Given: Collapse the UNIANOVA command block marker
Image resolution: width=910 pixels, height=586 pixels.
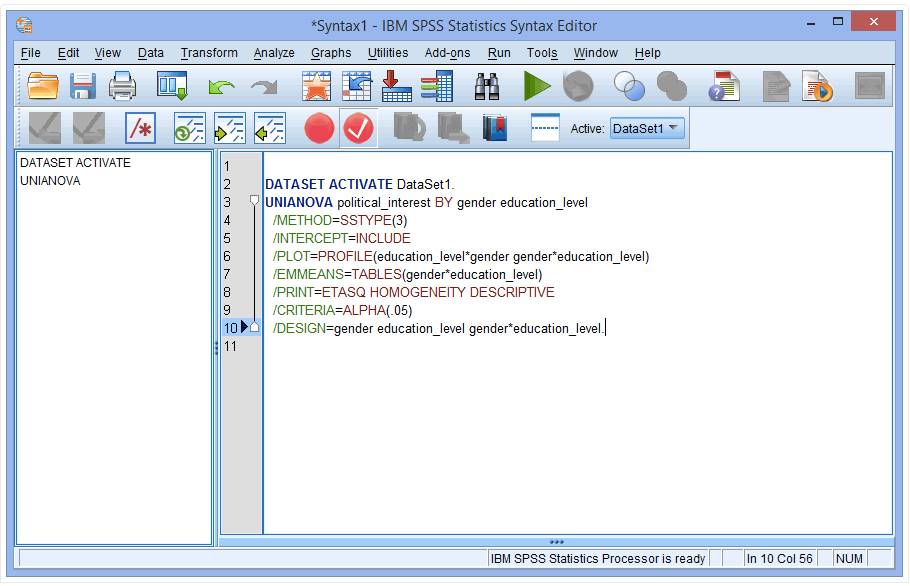Looking at the screenshot, I should click(x=254, y=201).
